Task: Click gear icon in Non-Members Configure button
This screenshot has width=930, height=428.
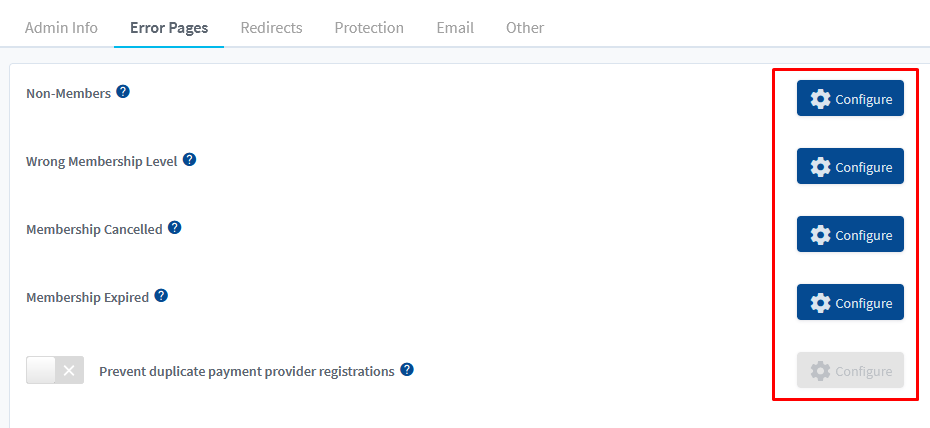Action: point(820,99)
